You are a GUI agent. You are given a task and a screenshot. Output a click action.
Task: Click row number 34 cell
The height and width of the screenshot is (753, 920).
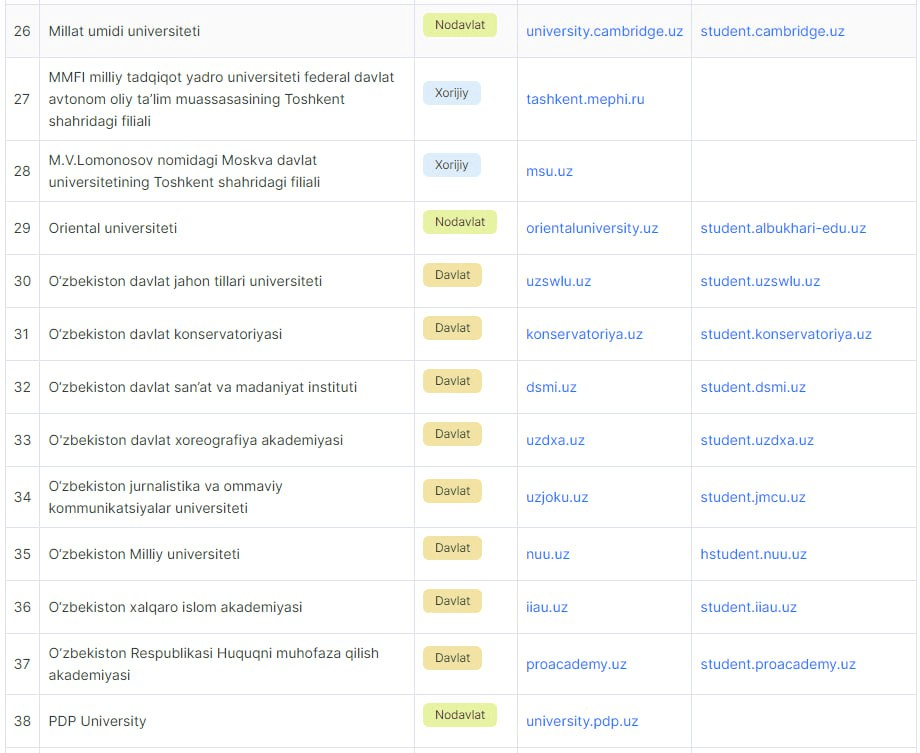[22, 497]
